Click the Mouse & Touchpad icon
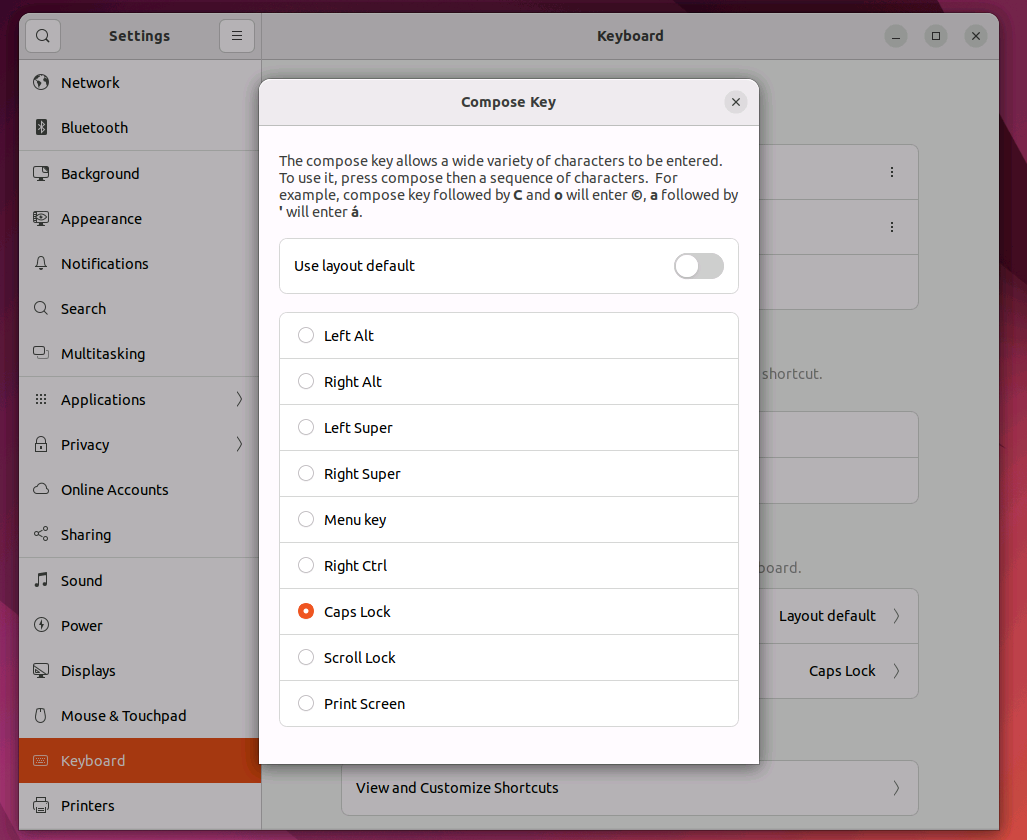This screenshot has width=1027, height=840. [41, 716]
